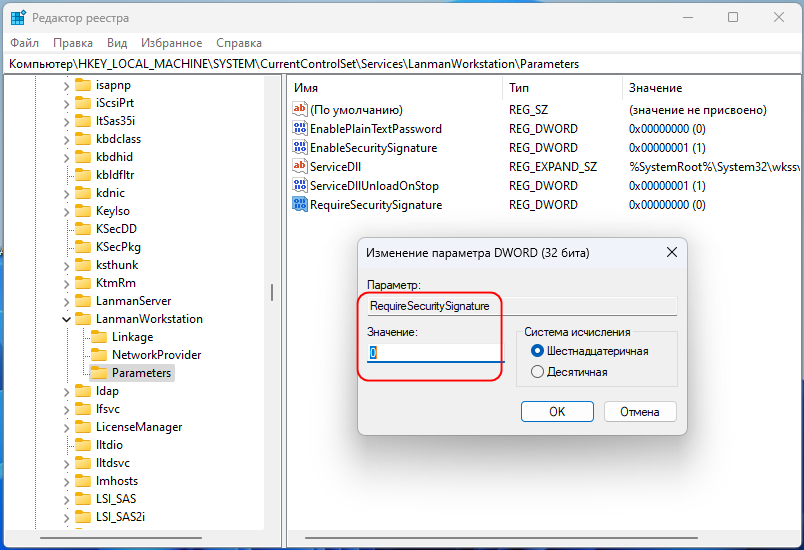804x550 pixels.
Task: Select the lltdio tree item
Action: [109, 445]
